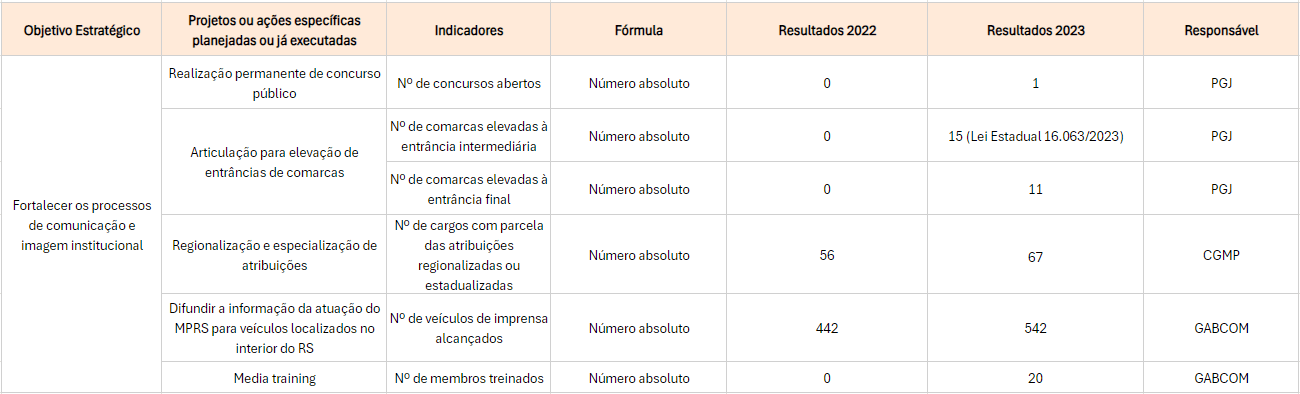Click the Responsável column header

click(x=1221, y=30)
